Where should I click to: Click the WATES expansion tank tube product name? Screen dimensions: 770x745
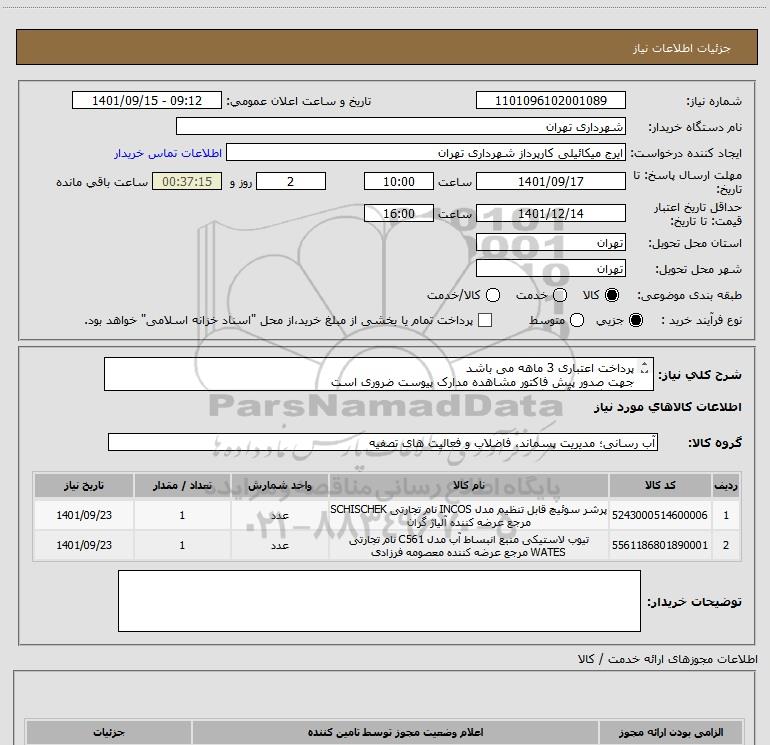[468, 546]
